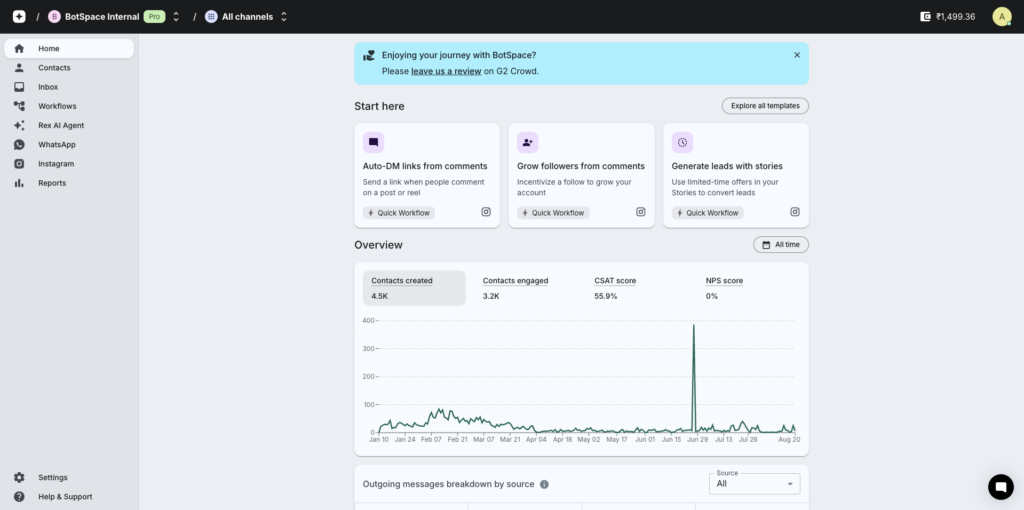
Task: Click the Home icon in sidebar
Action: (19, 48)
